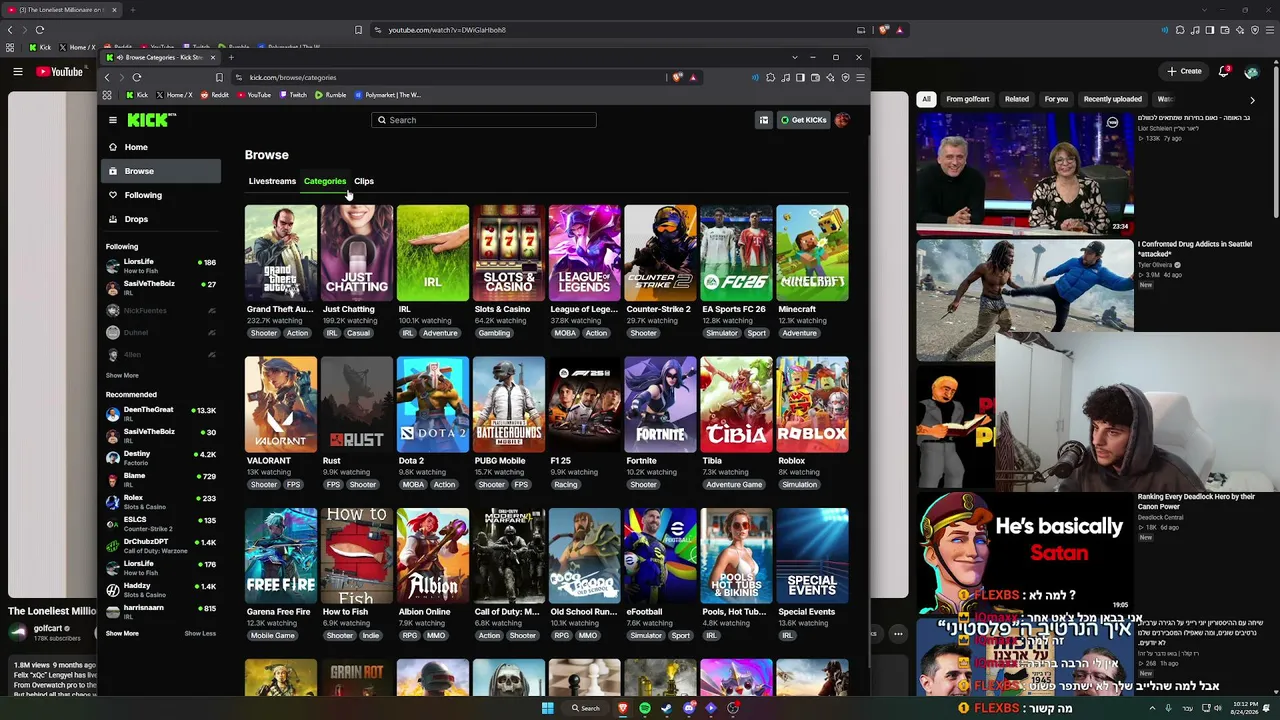1280x720 pixels.
Task: Select Browse in Kick sidebar
Action: pos(161,171)
